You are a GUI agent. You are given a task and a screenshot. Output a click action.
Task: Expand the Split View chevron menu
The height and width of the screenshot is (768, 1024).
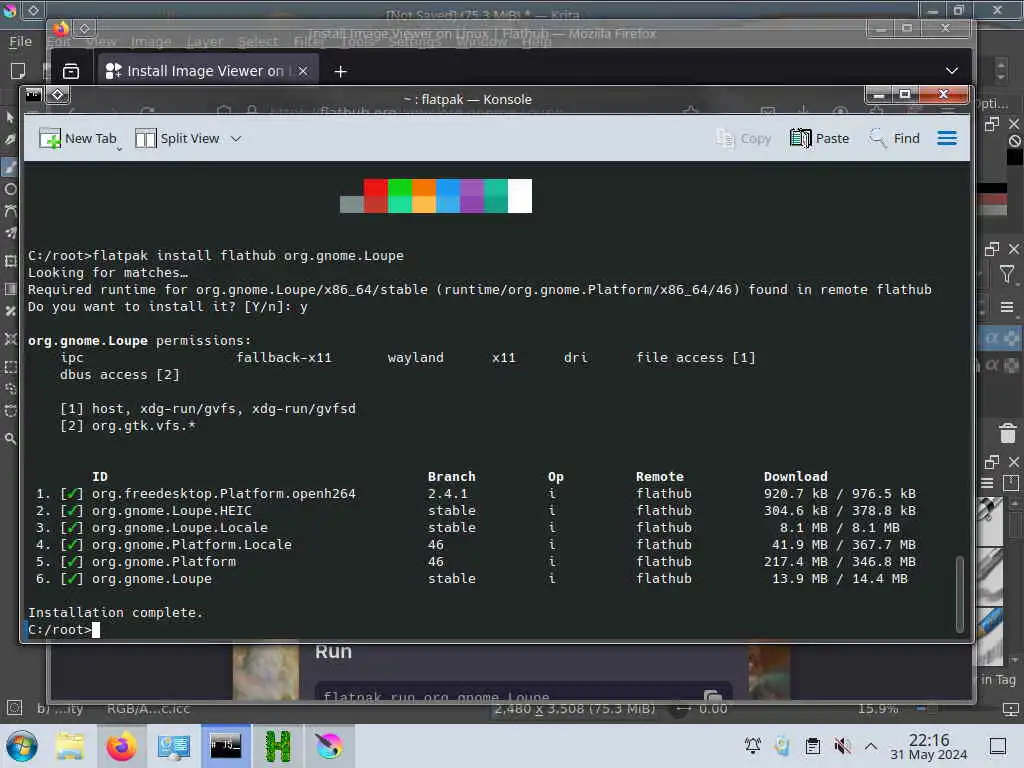tap(236, 138)
